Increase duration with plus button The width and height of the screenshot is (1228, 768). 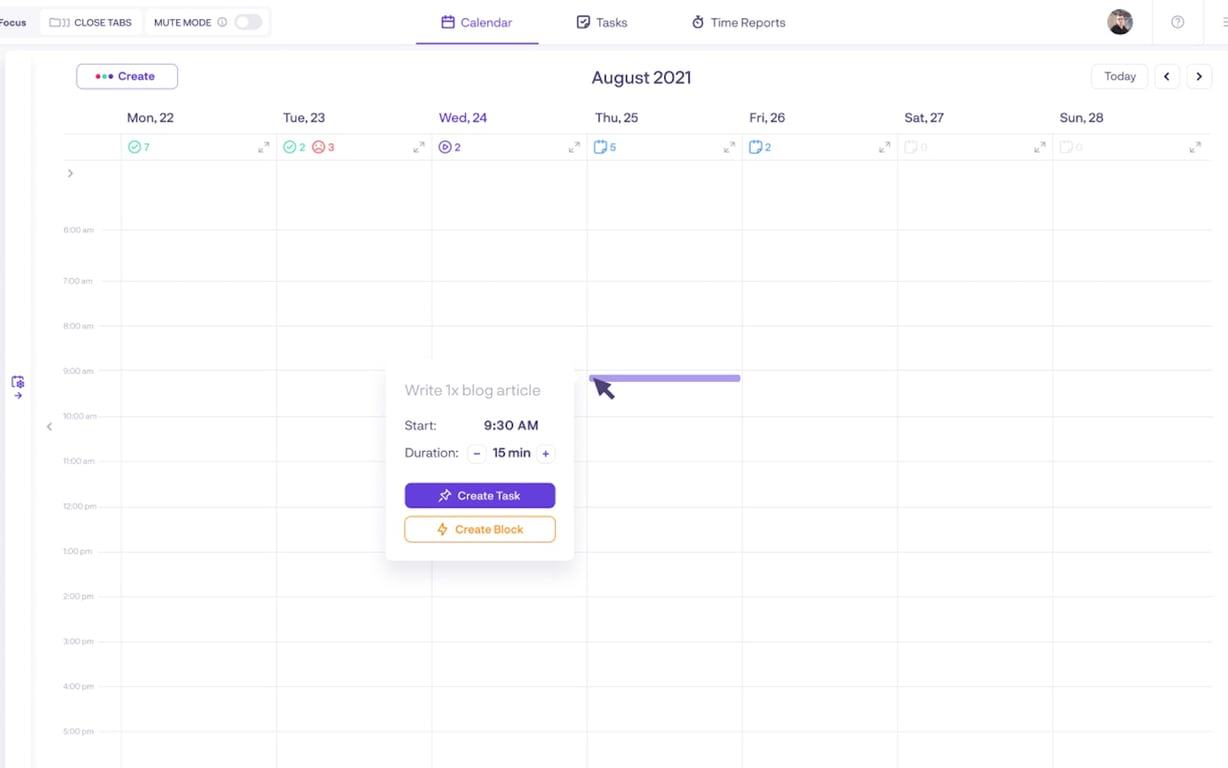[546, 453]
